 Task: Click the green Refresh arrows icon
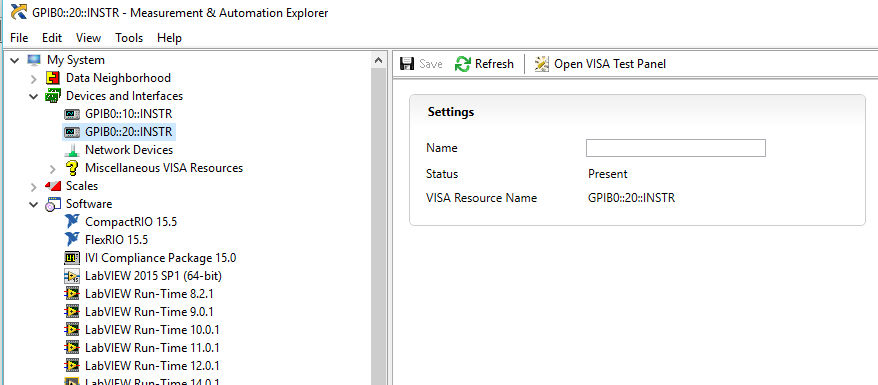tap(463, 64)
